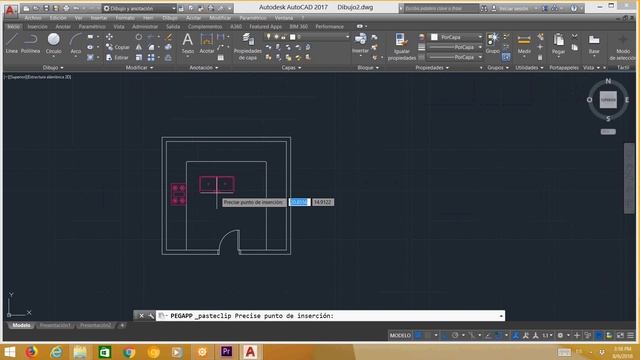Click the Insertar block tool
This screenshot has height=360, width=640.
[x=360, y=43]
